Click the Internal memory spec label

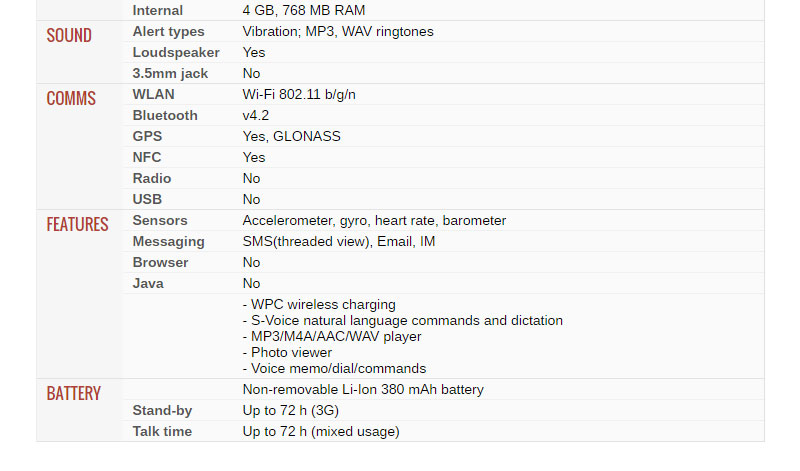point(158,10)
